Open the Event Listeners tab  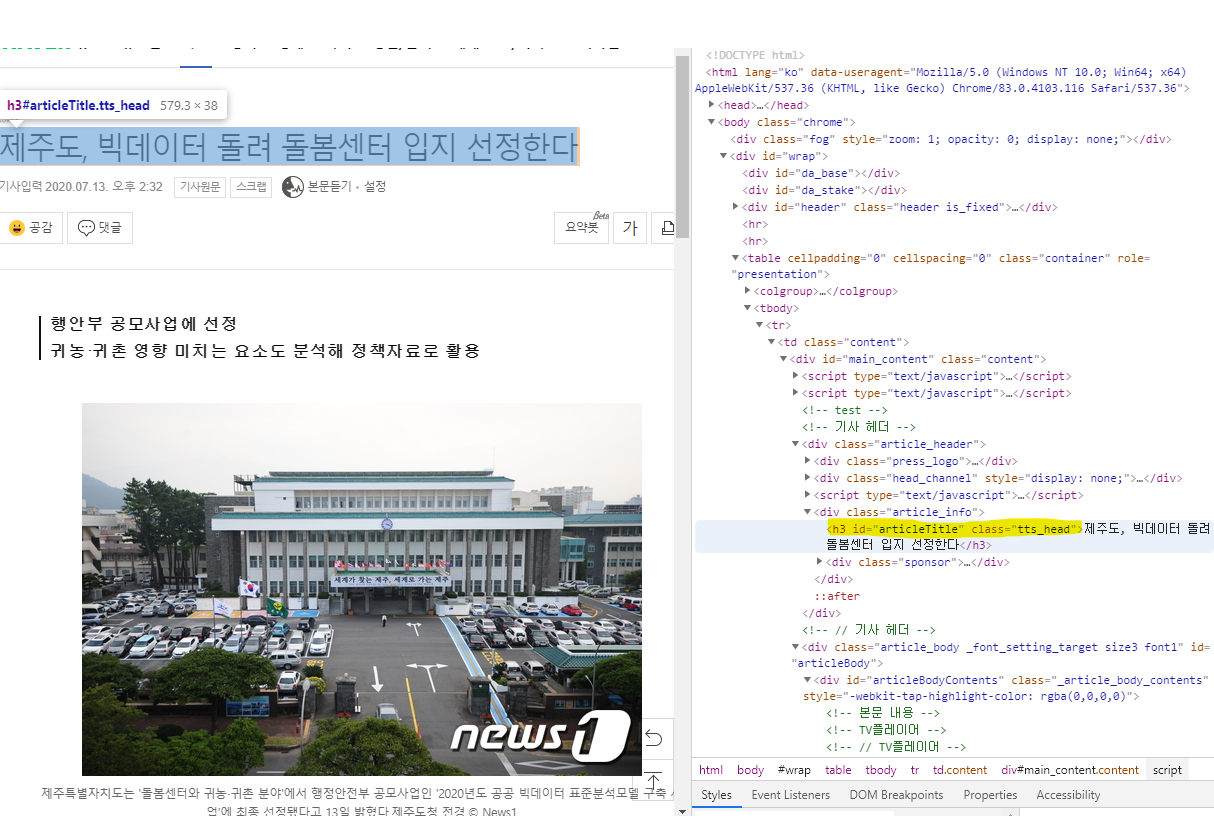[x=790, y=795]
